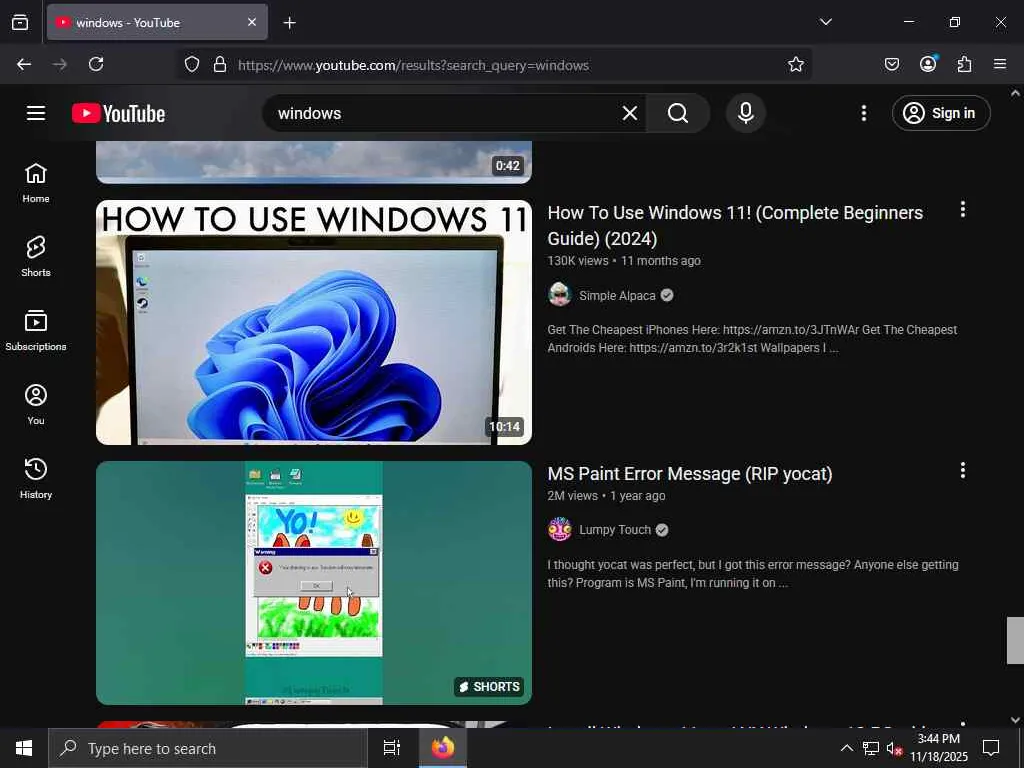Show site security padlock info
The width and height of the screenshot is (1024, 768).
pos(220,65)
